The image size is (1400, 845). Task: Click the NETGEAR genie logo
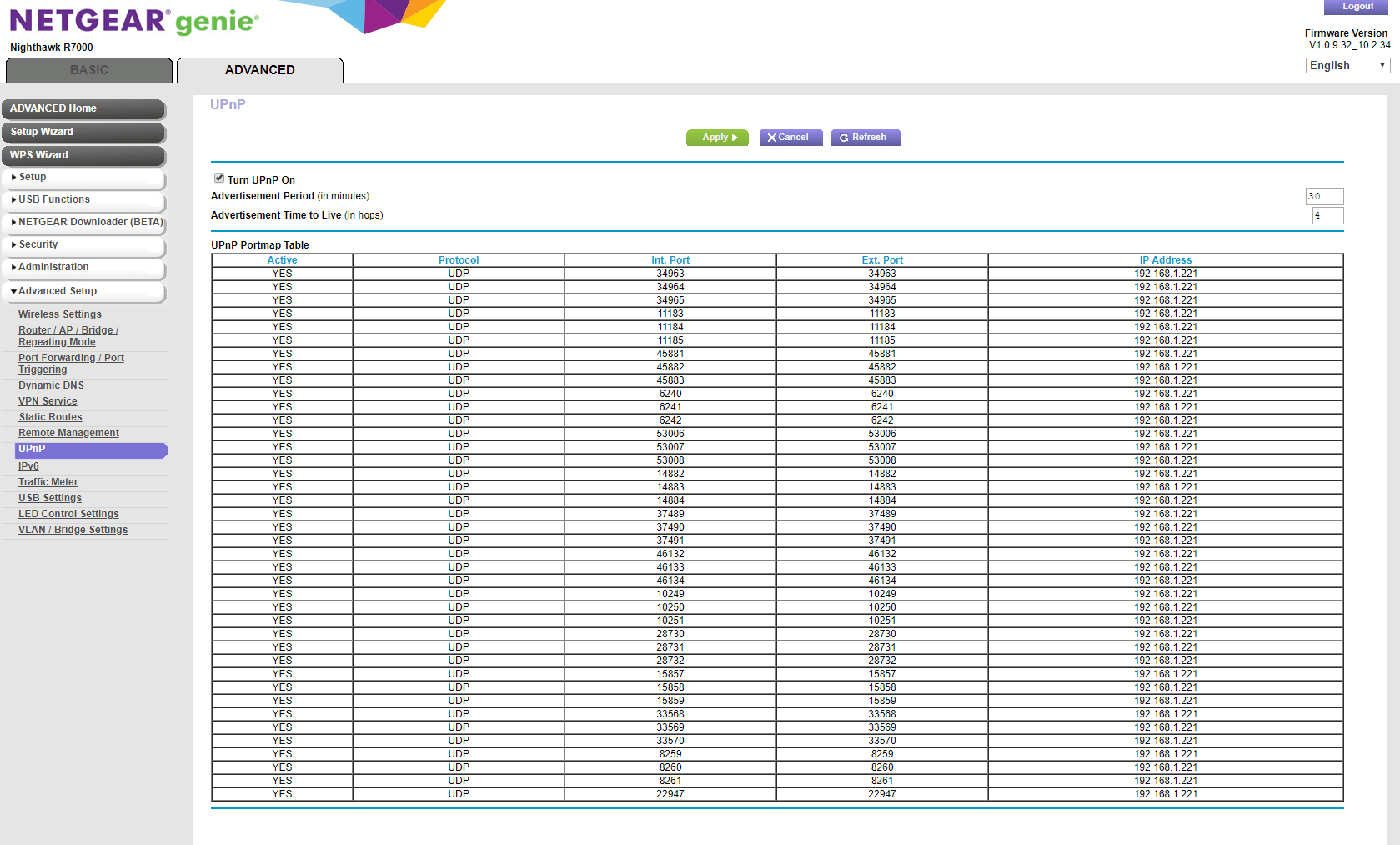134,21
